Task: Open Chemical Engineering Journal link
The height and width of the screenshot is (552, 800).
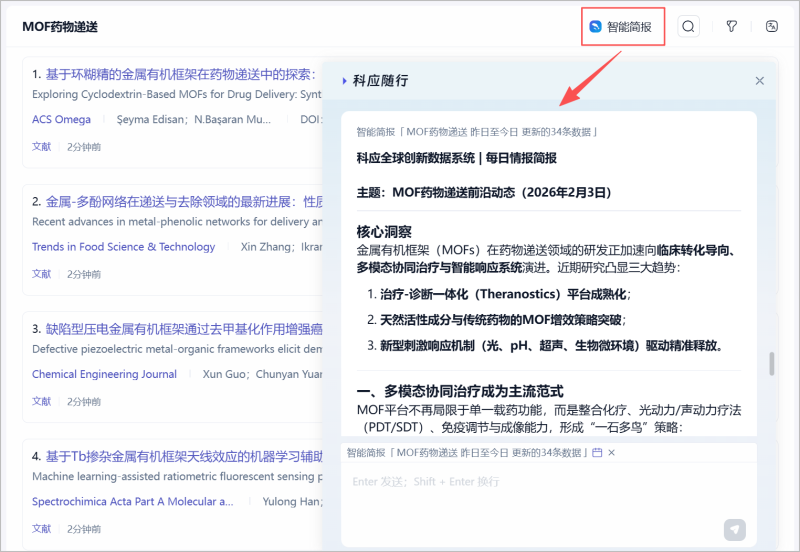Action: 104,374
